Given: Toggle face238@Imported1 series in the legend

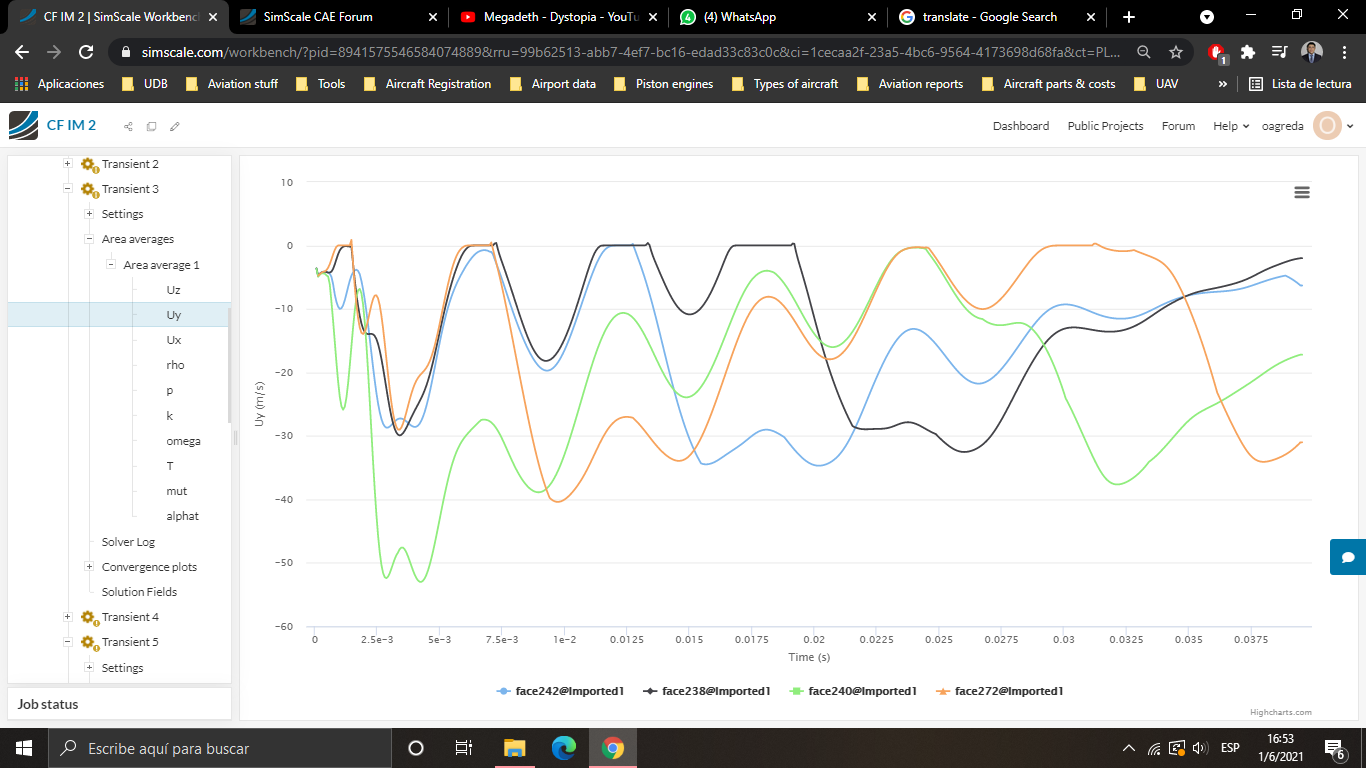Looking at the screenshot, I should coord(707,691).
